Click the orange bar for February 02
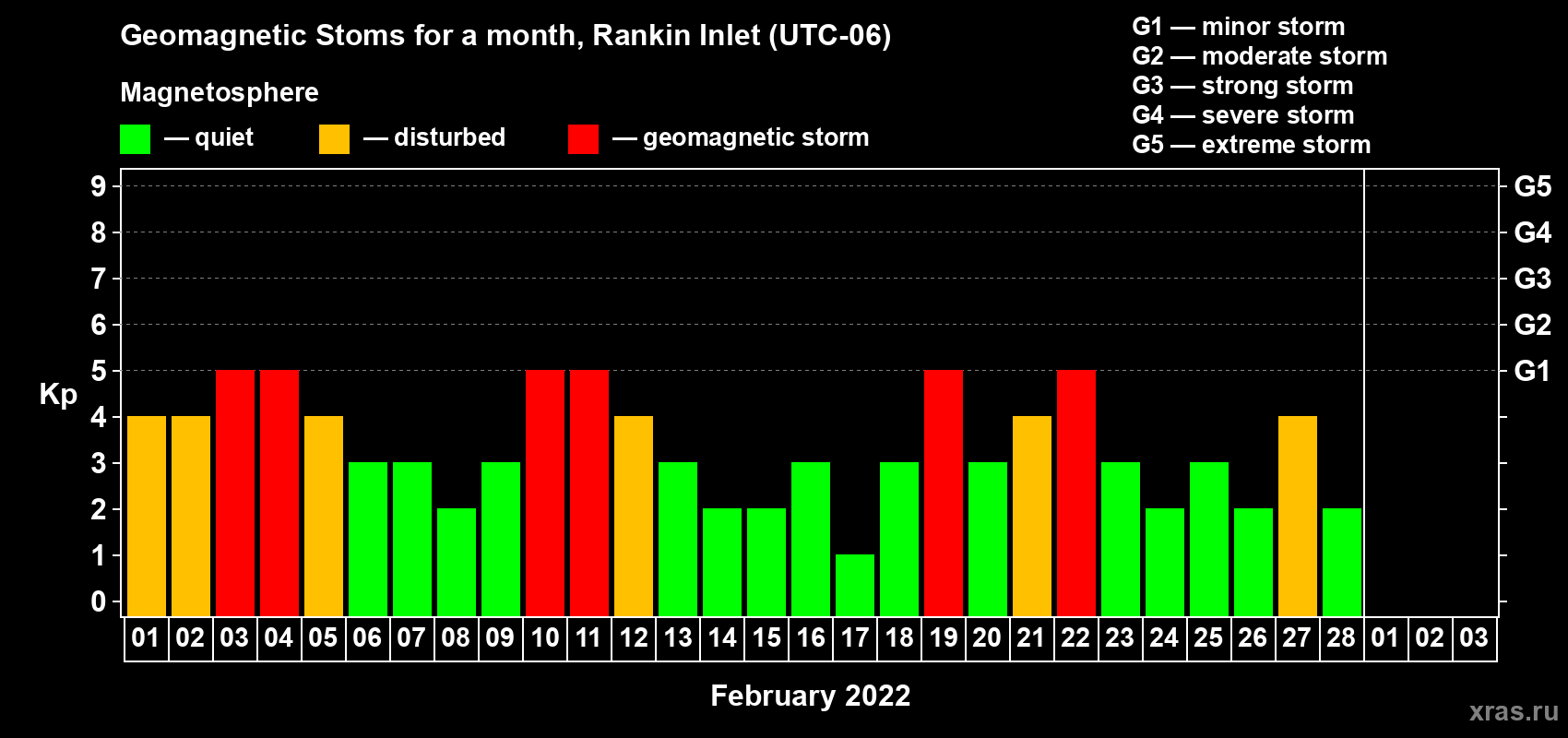1568x738 pixels. [x=191, y=516]
